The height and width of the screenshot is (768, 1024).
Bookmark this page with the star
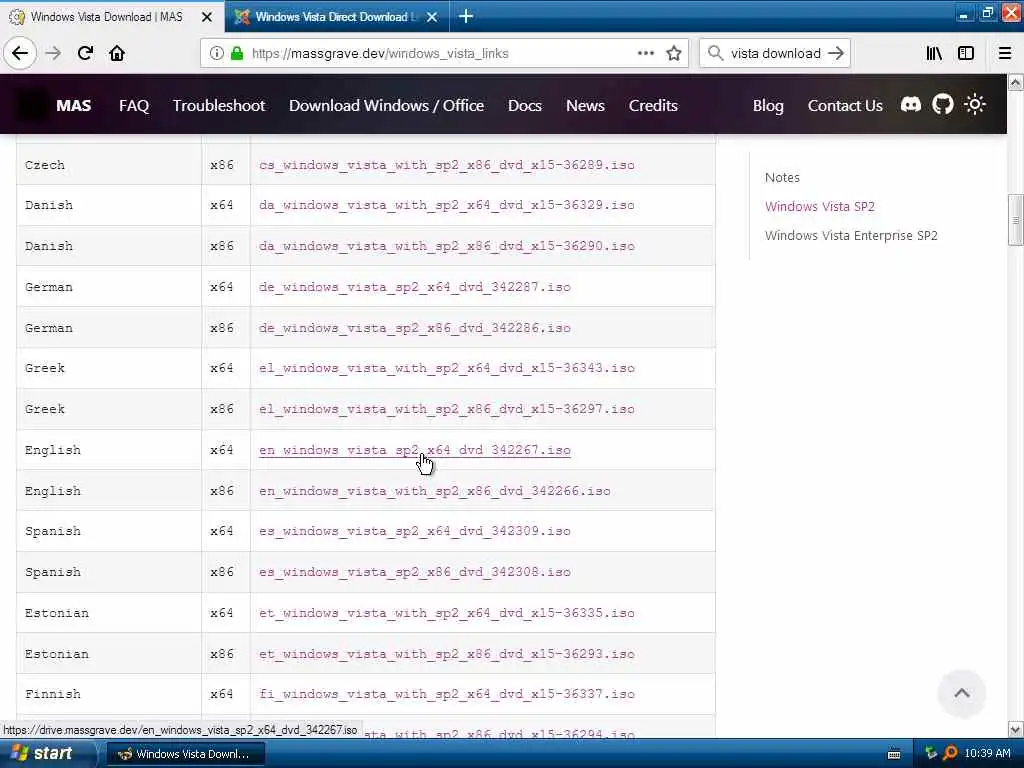click(674, 53)
